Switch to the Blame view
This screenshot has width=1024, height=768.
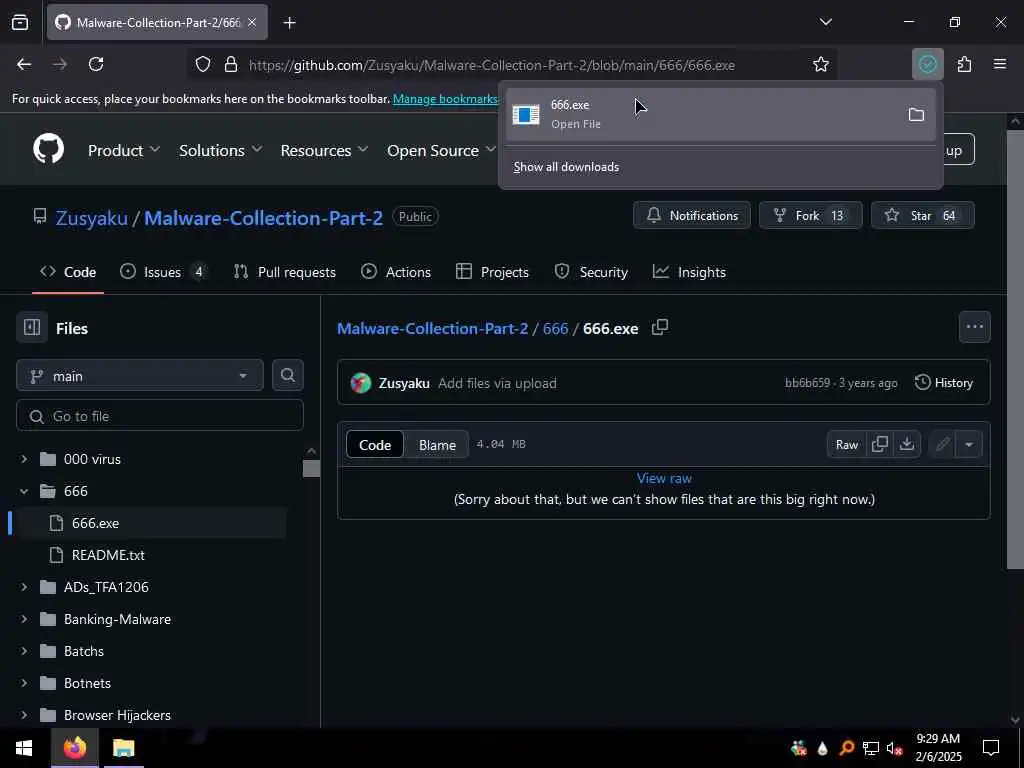tap(437, 445)
